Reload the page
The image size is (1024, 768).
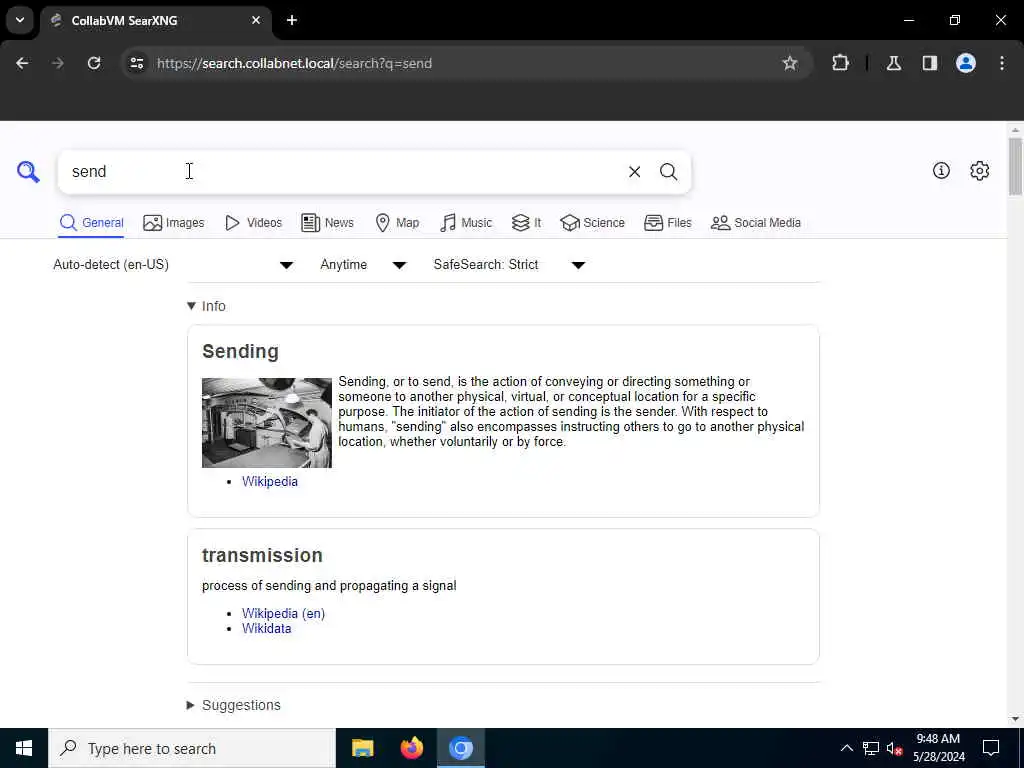[94, 63]
